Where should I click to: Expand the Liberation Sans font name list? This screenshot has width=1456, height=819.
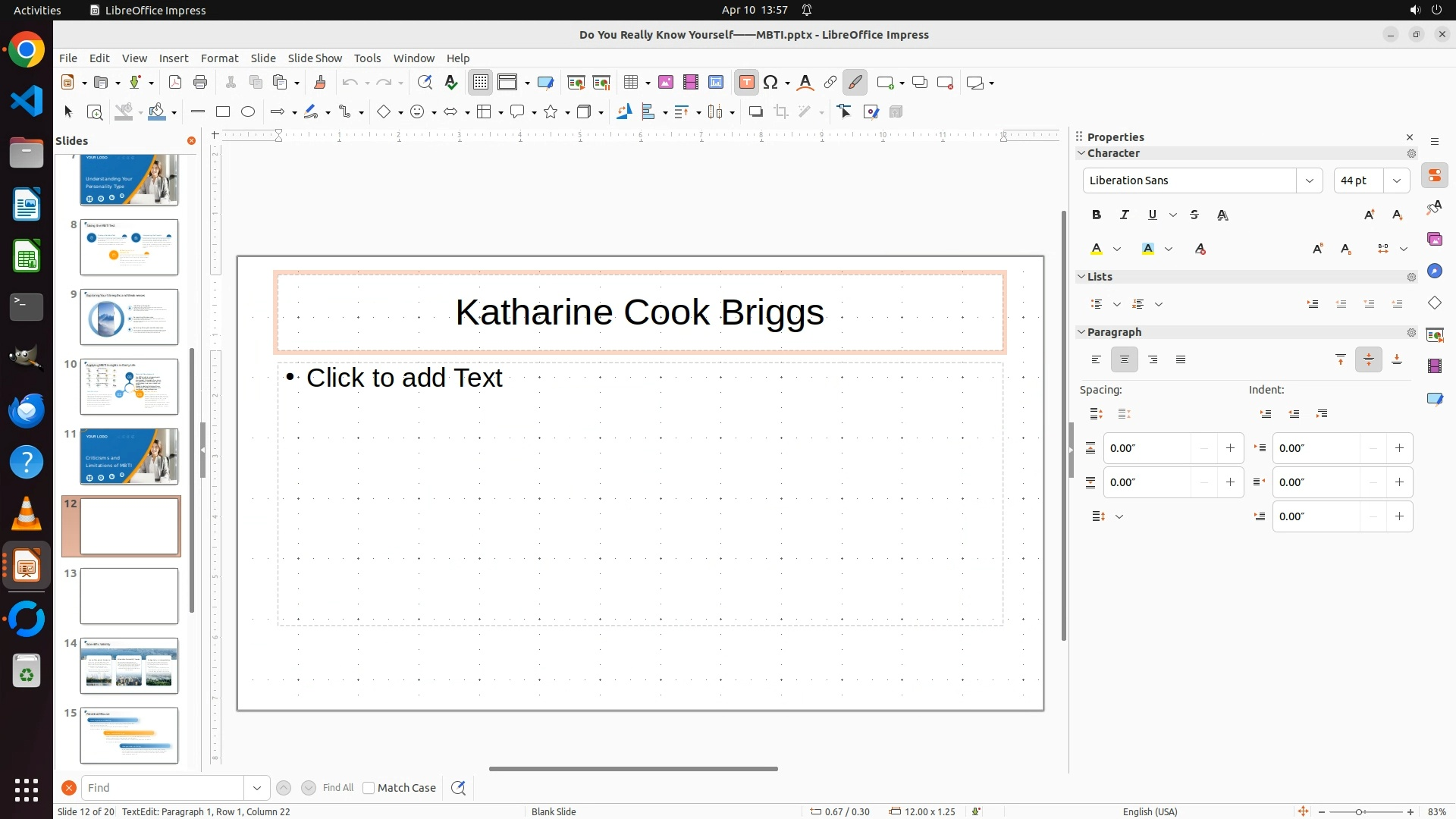click(1310, 180)
